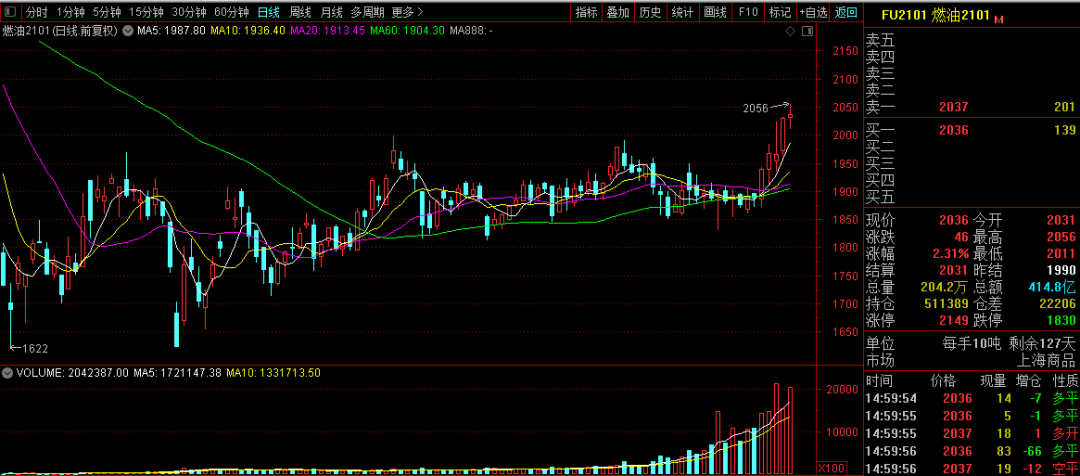Click the VOLUME: 2042387.00 label
The image size is (1080, 476).
(72, 373)
